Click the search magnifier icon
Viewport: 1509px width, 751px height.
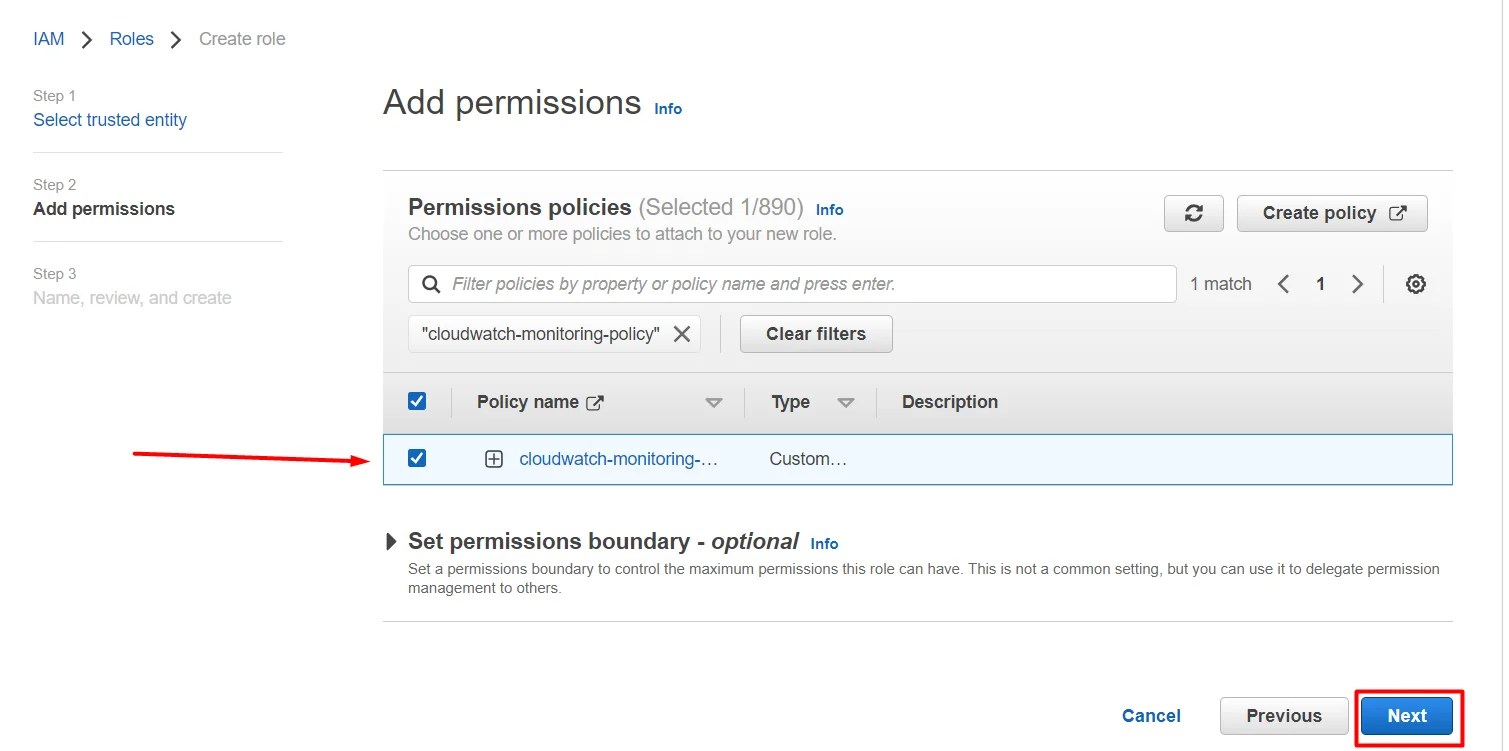pyautogui.click(x=430, y=284)
